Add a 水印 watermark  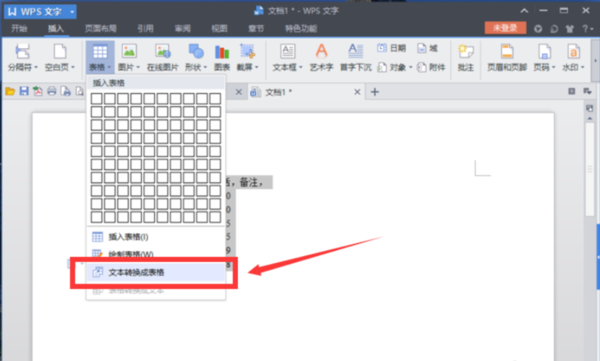[573, 57]
